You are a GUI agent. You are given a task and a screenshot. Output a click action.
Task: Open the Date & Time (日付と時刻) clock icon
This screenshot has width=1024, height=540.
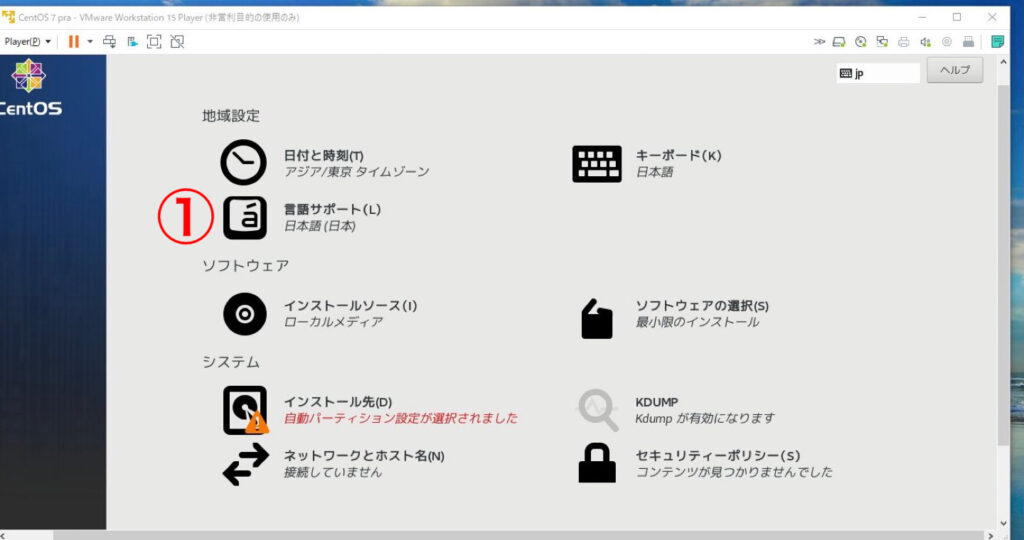point(243,162)
